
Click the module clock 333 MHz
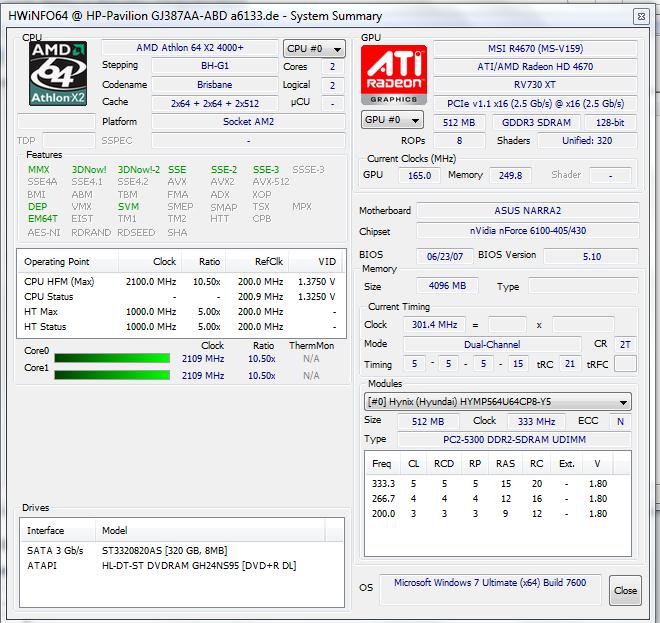pyautogui.click(x=536, y=421)
